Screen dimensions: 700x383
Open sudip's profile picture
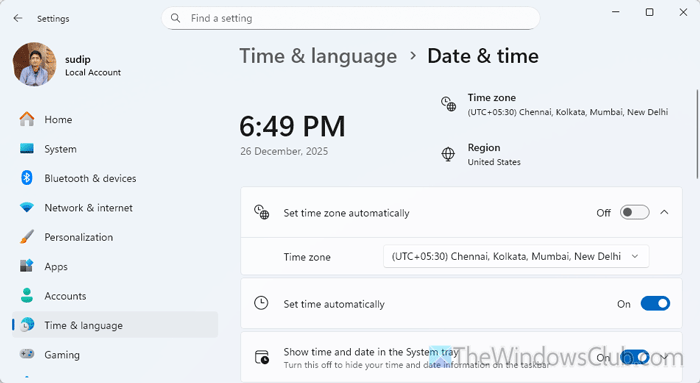point(34,64)
